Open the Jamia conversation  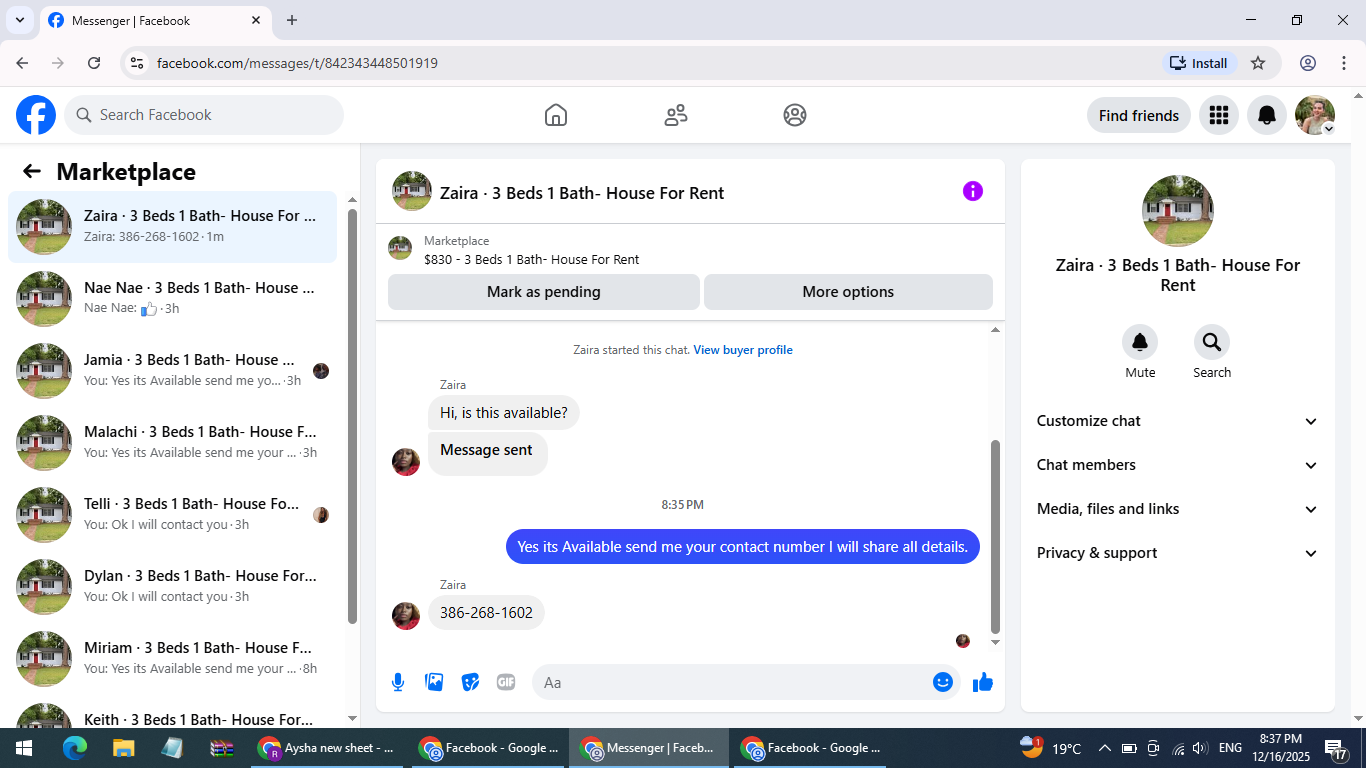[173, 371]
